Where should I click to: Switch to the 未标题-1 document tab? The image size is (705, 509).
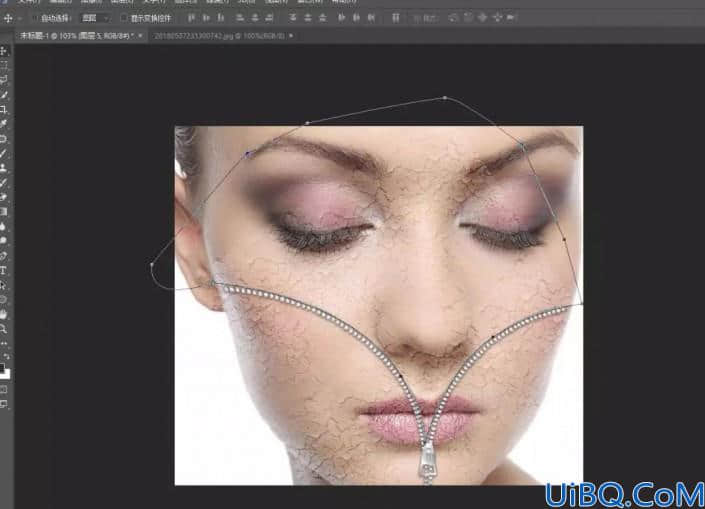pyautogui.click(x=76, y=36)
